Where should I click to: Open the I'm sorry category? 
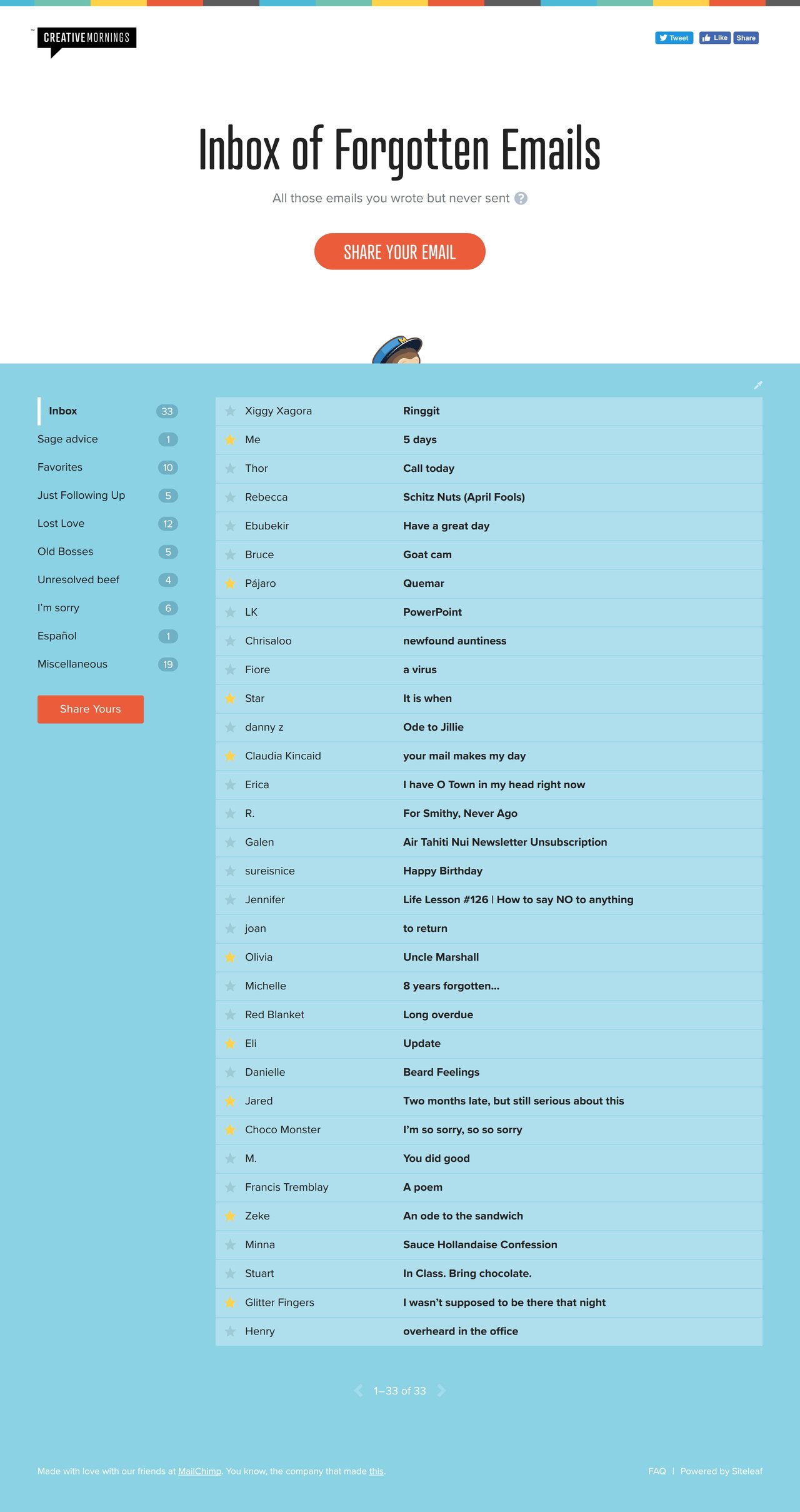(107, 608)
